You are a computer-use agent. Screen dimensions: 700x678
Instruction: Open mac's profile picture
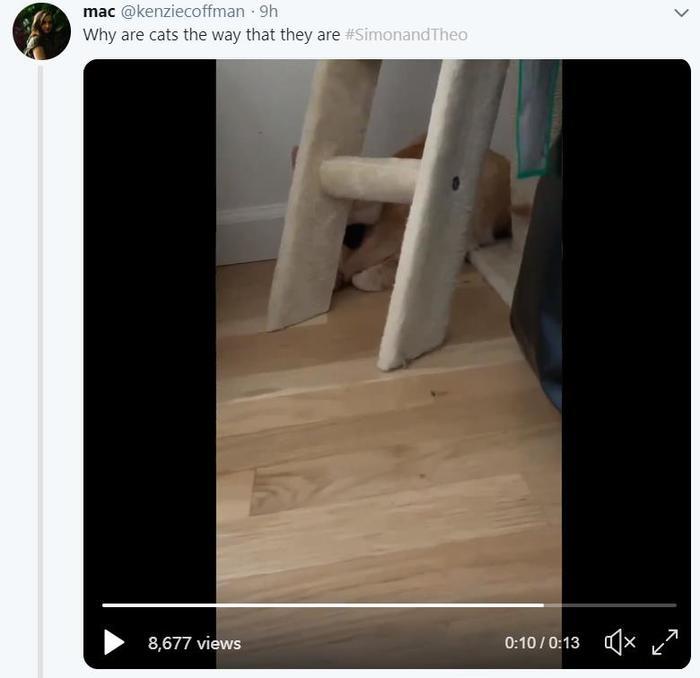(x=42, y=31)
